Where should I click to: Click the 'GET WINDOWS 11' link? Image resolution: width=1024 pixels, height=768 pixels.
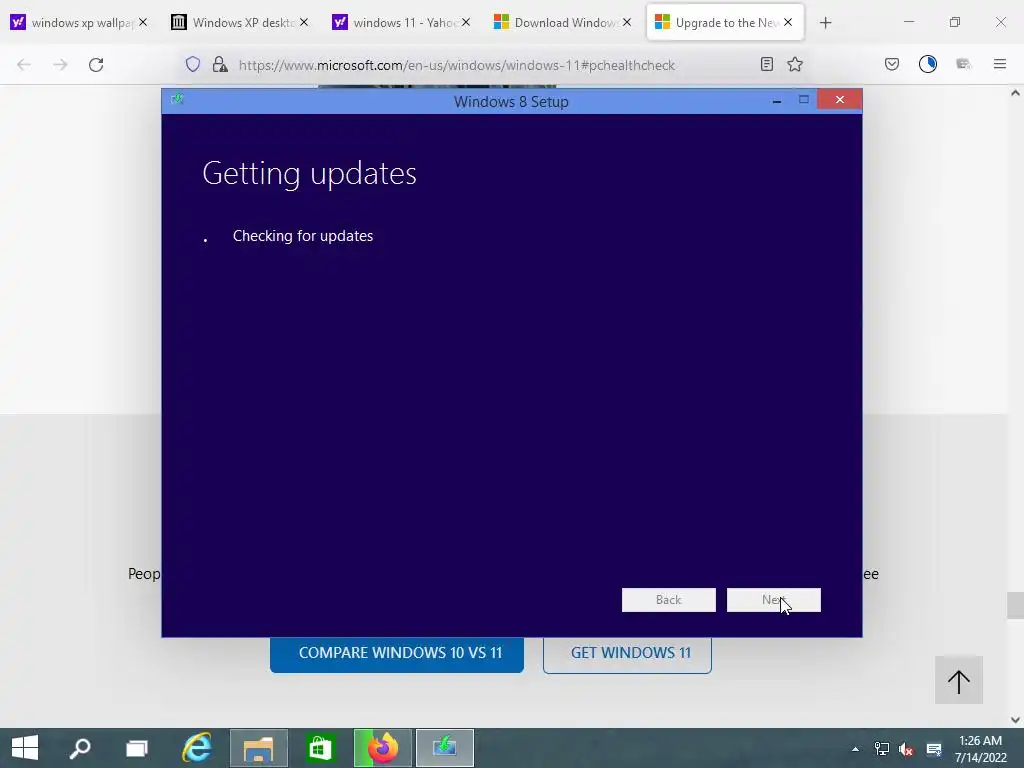pos(627,654)
